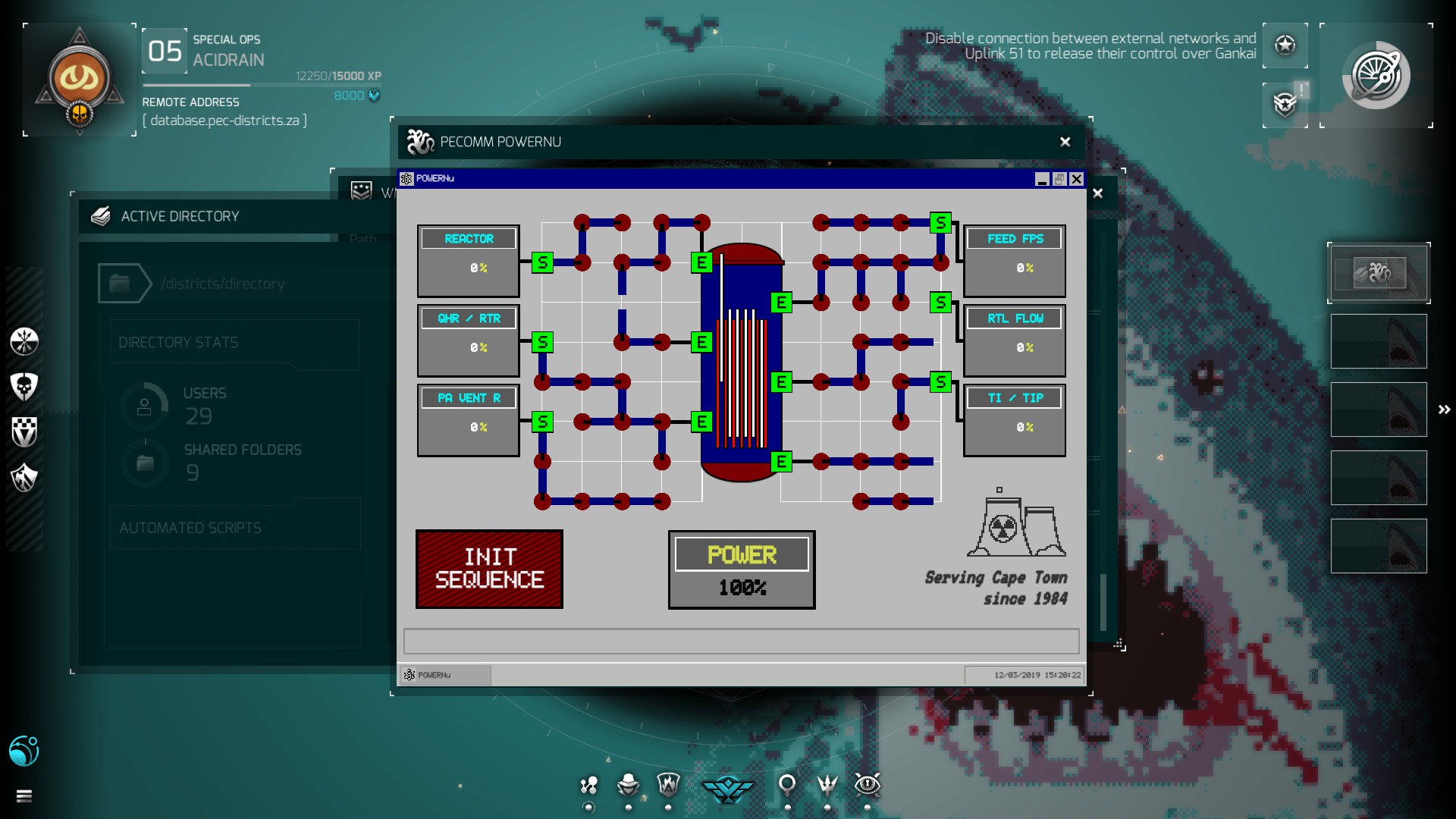Toggle the S switch next to REACTOR
Screen dimensions: 1456x819
542,262
